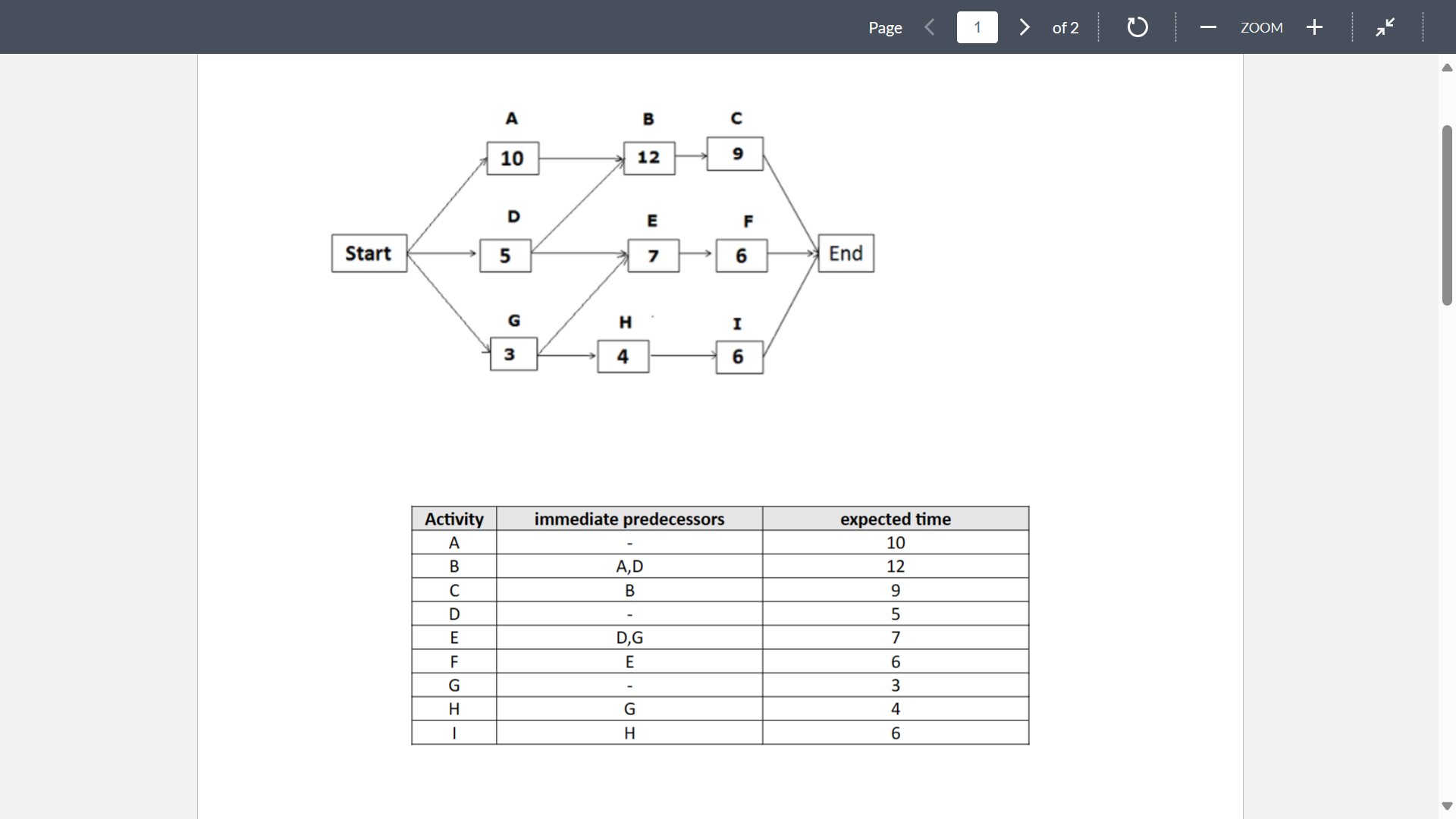Click the Activity column header
The image size is (1456, 819).
[x=453, y=519]
